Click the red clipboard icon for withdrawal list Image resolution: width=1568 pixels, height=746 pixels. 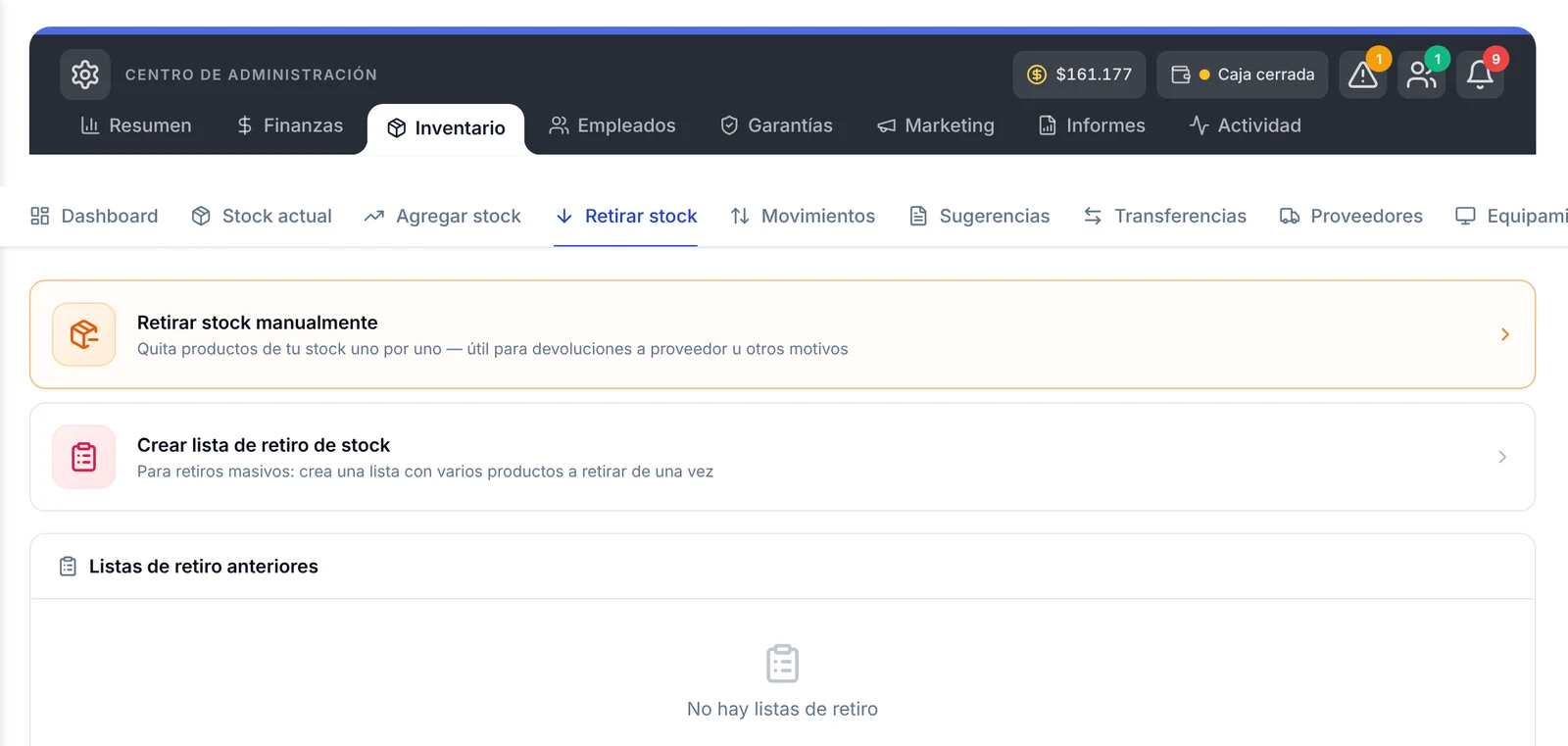point(84,457)
